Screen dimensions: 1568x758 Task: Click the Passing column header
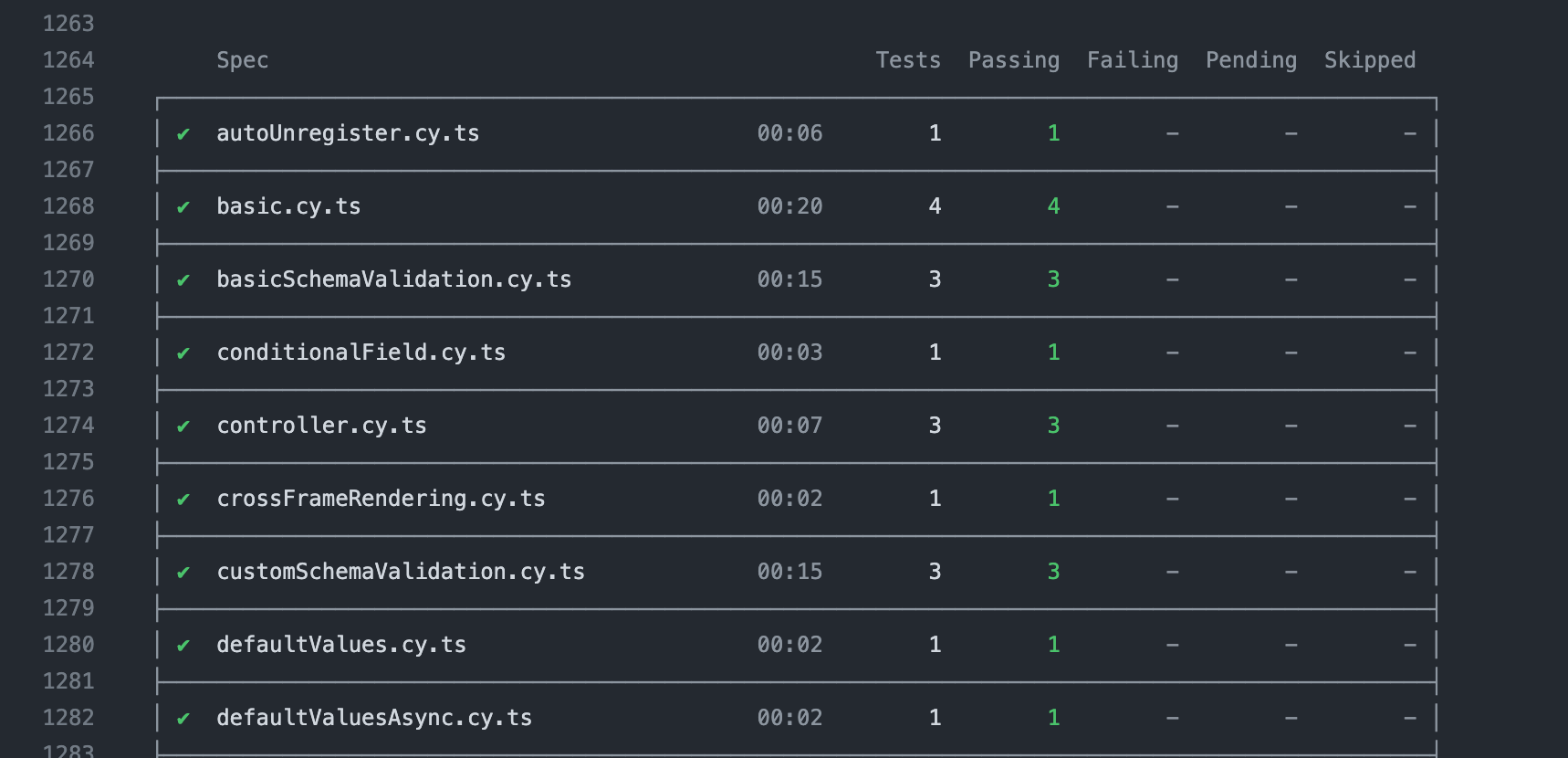point(1014,60)
